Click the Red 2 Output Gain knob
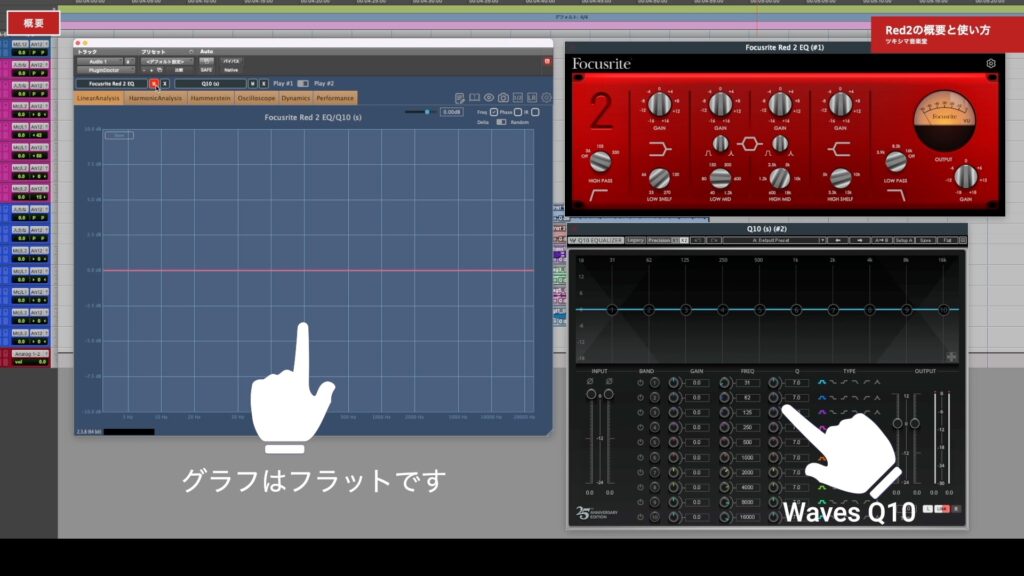The height and width of the screenshot is (576, 1024). 965,176
